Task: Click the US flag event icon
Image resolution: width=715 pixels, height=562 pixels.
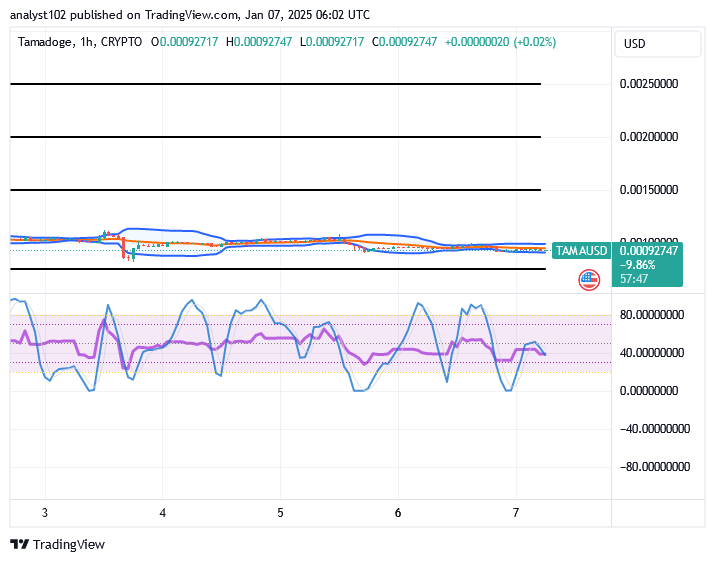Action: pyautogui.click(x=589, y=280)
